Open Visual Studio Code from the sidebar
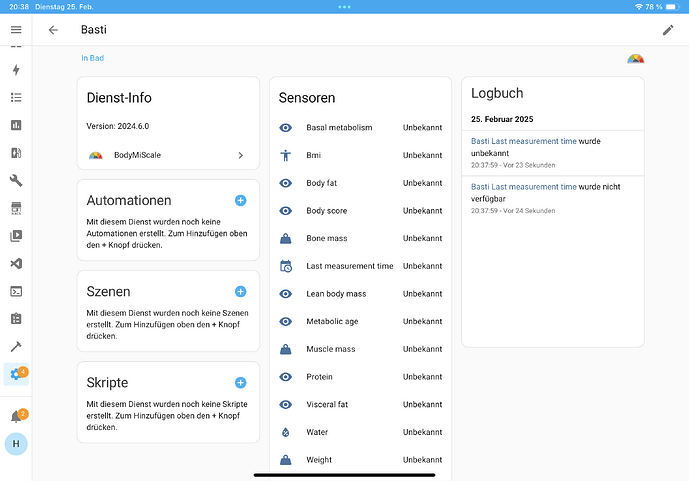The height and width of the screenshot is (481, 689). click(16, 264)
